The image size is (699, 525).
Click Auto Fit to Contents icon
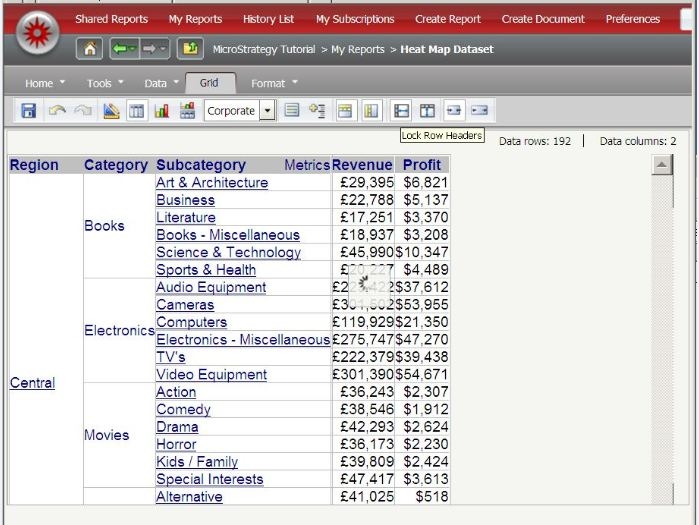[x=454, y=110]
